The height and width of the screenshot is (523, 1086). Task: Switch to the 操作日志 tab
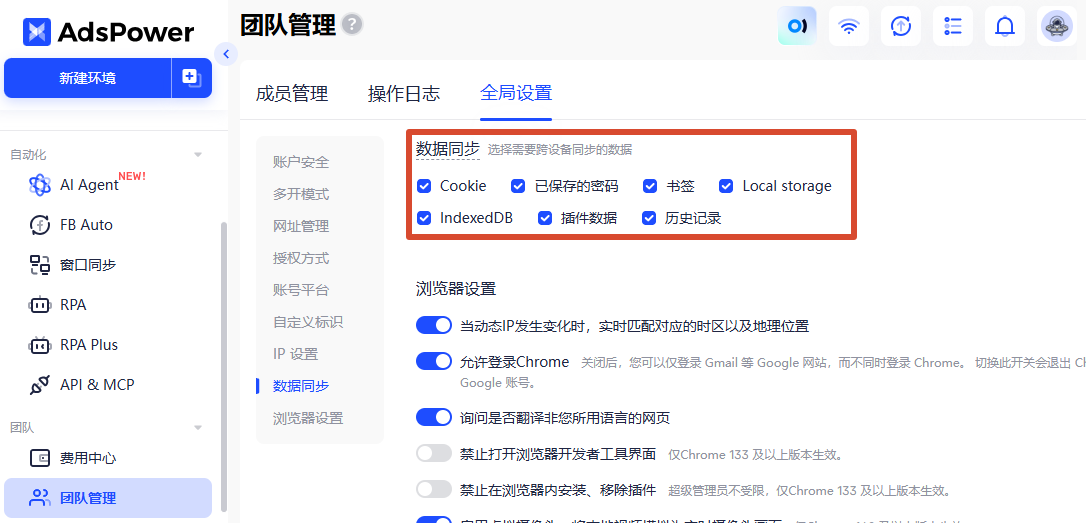tap(404, 94)
